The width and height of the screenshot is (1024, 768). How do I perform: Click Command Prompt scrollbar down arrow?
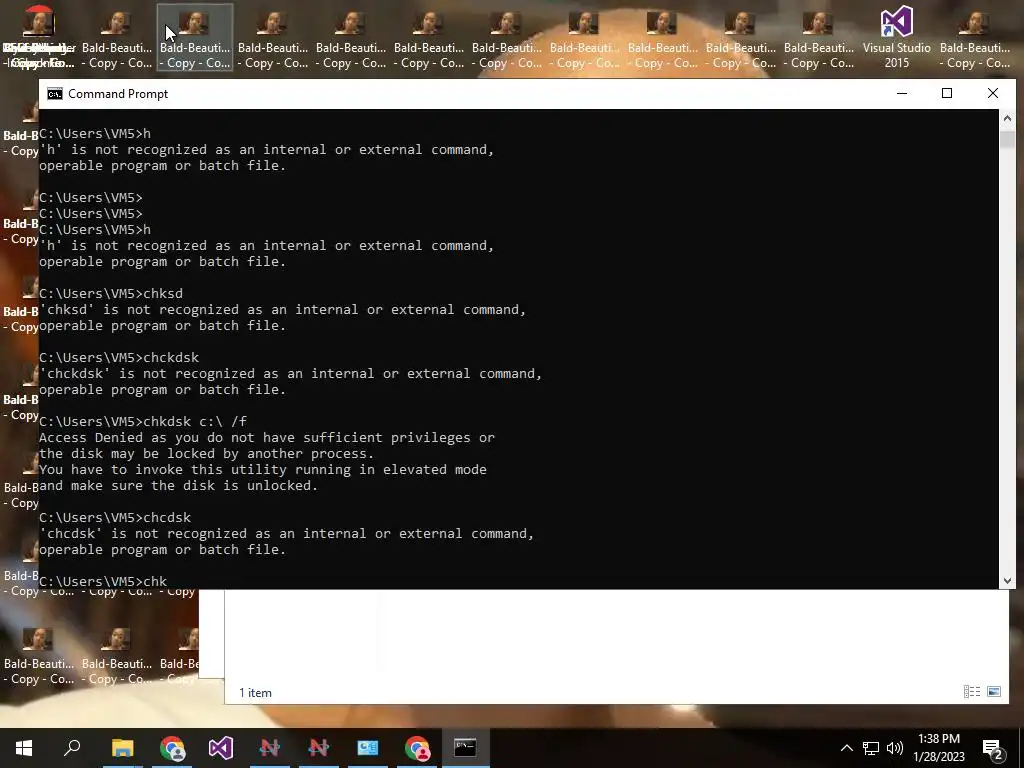click(x=1007, y=580)
